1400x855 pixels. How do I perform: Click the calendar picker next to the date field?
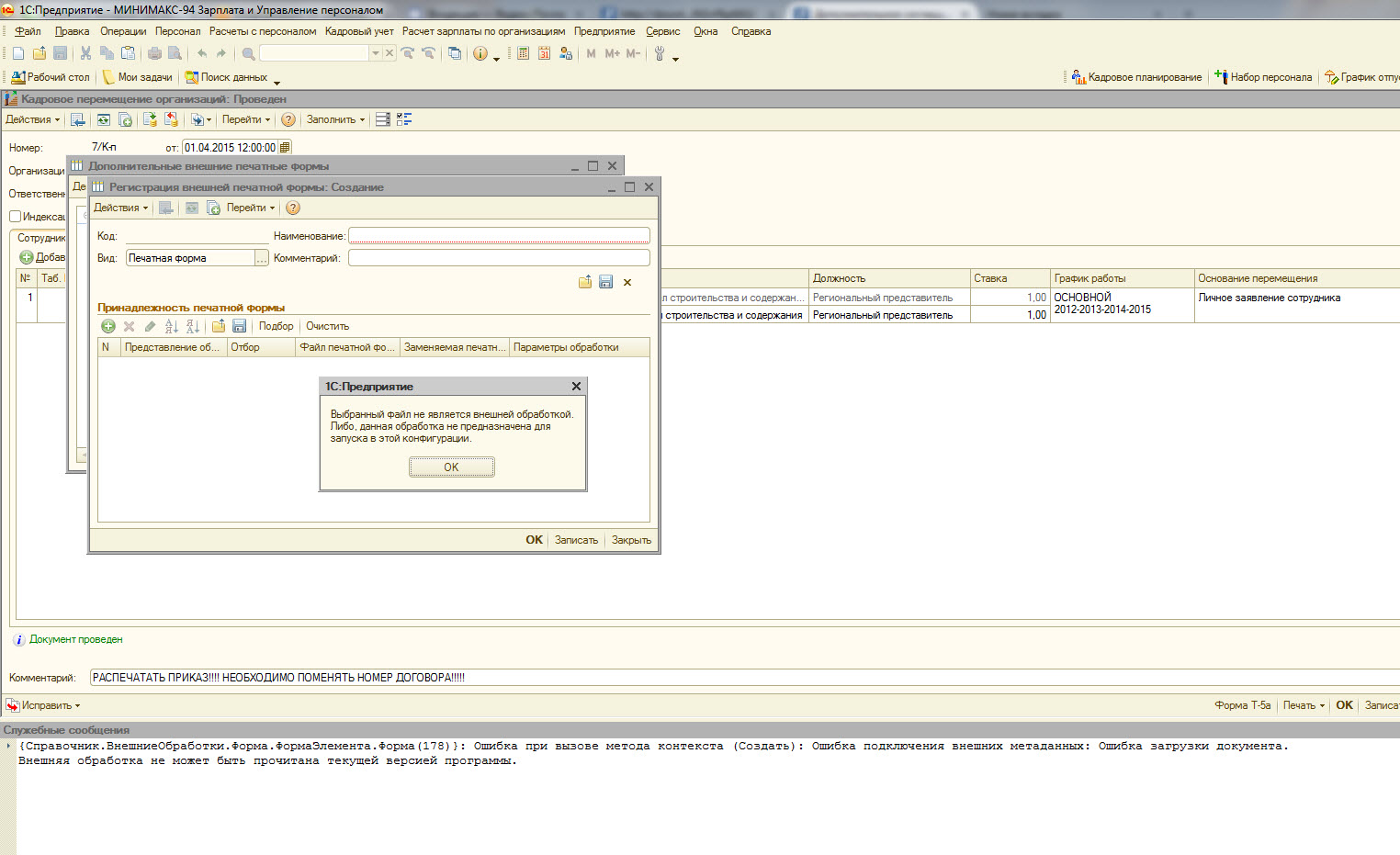pyautogui.click(x=285, y=147)
